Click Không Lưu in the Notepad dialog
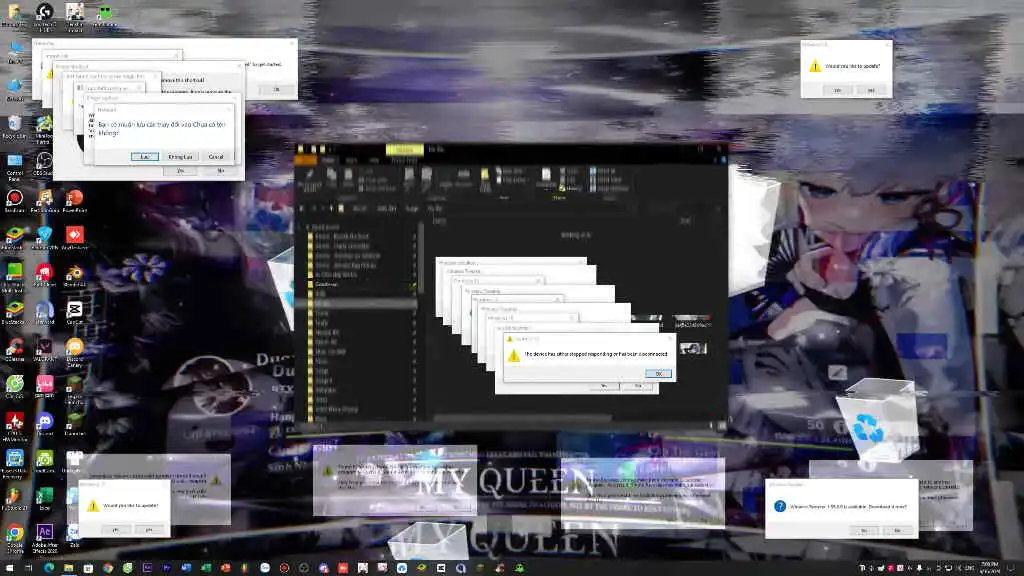The width and height of the screenshot is (1024, 576). (180, 157)
